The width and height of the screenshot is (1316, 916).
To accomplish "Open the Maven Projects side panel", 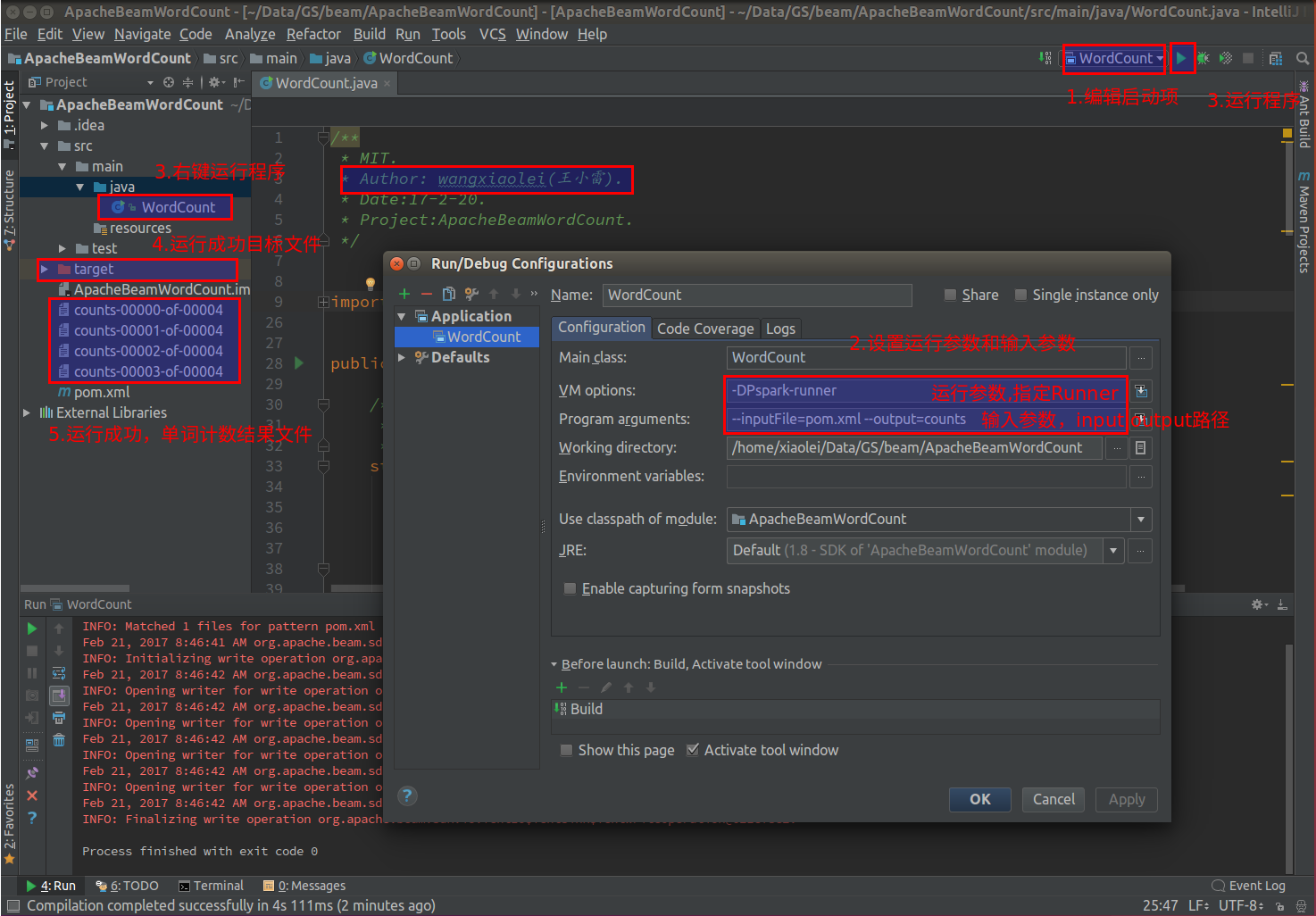I will click(x=1304, y=221).
